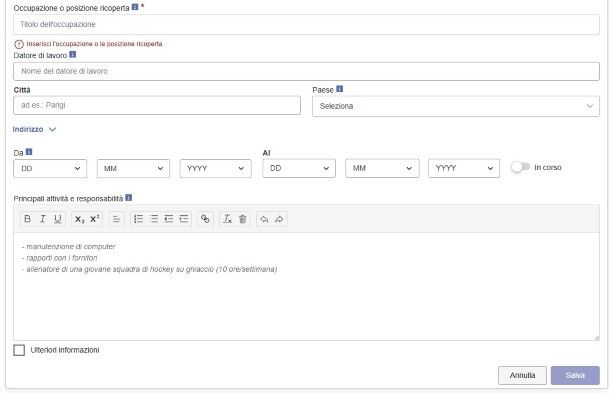610x393 pixels.
Task: Open the Al year YYYY dropdown
Action: coord(464,168)
